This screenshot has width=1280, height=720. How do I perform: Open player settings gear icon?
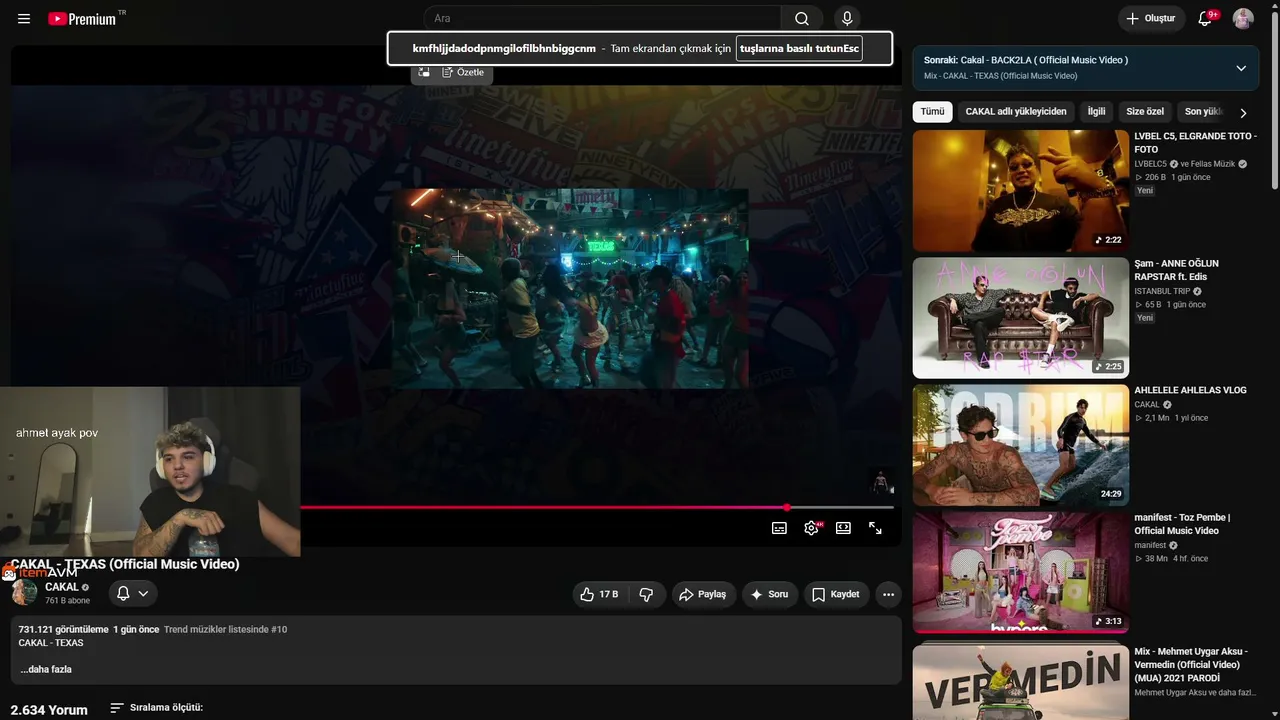tap(811, 528)
